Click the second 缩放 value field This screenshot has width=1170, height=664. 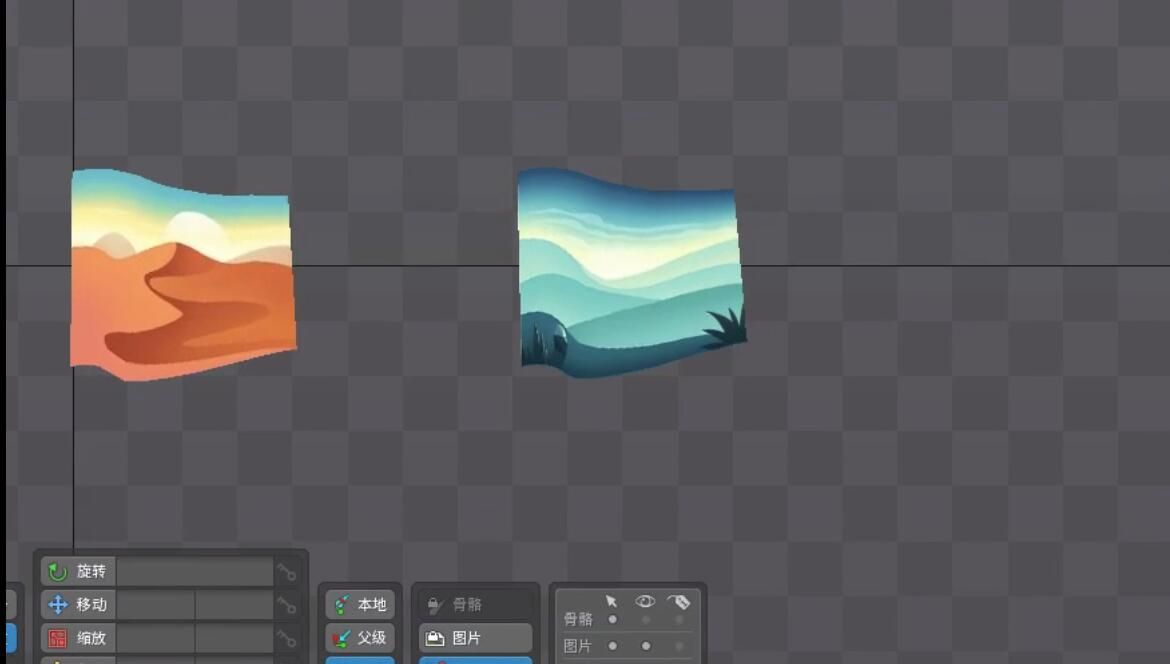[x=234, y=639]
